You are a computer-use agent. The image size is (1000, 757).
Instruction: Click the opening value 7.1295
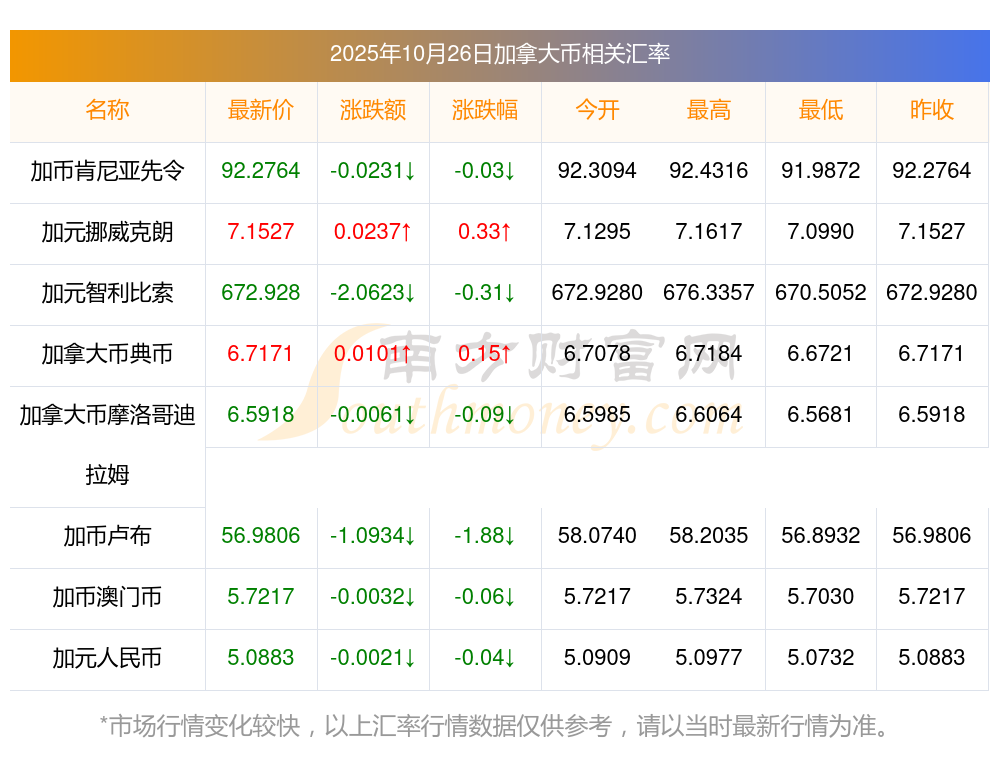[x=597, y=231]
